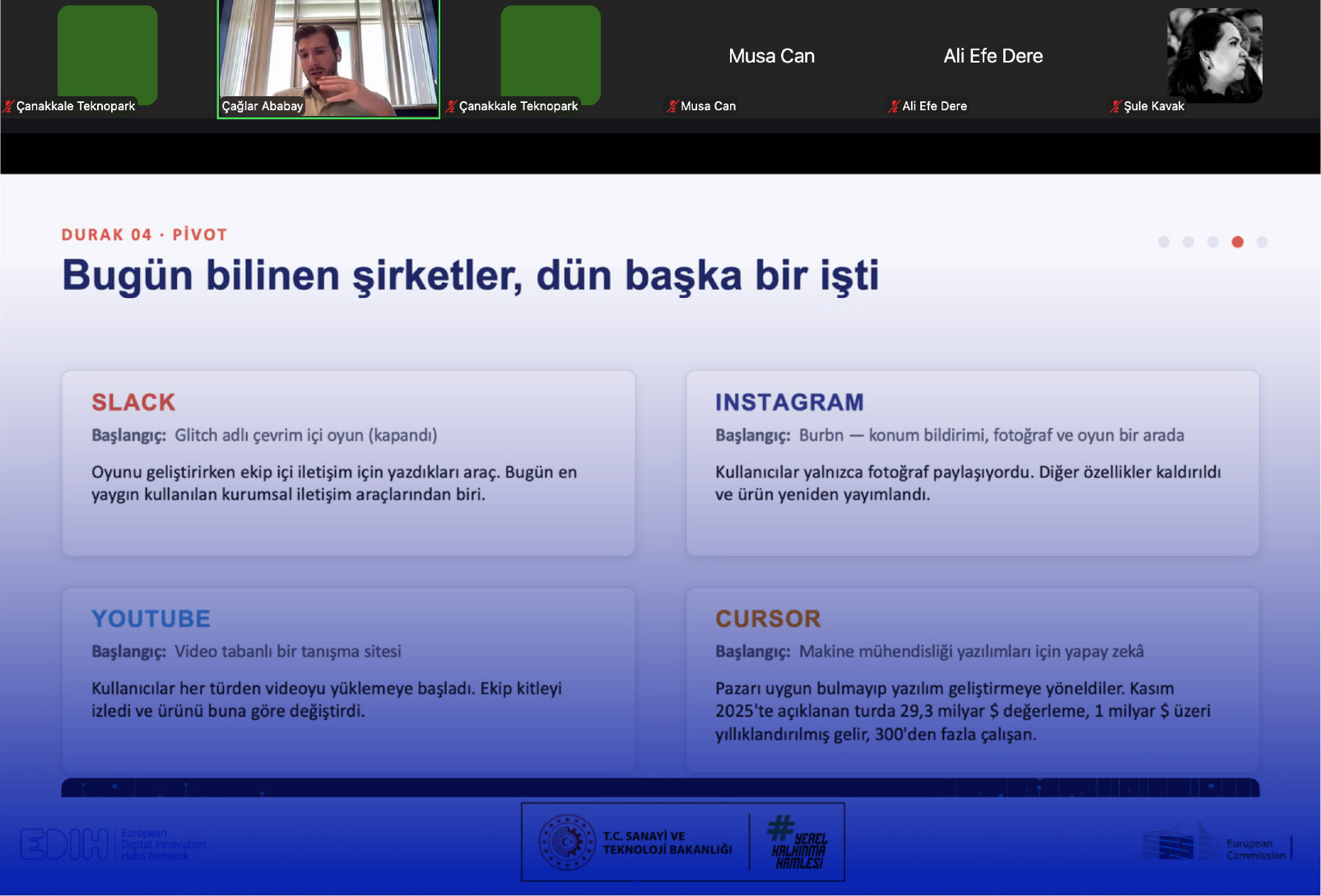This screenshot has width=1321, height=896.
Task: Click the YOUTUBE card heading
Action: (x=151, y=619)
